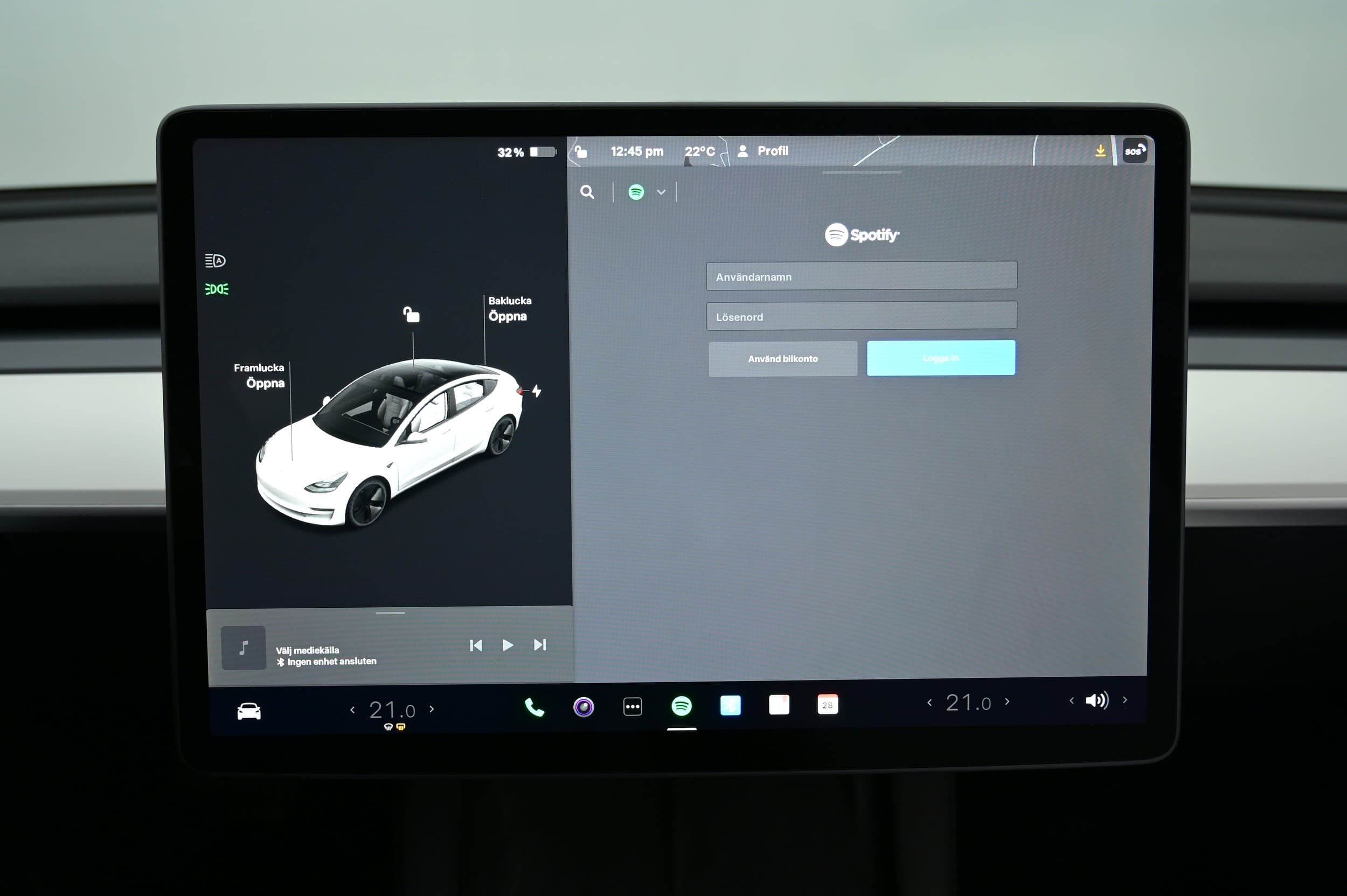Toggle the parking lights indicator

pyautogui.click(x=217, y=289)
